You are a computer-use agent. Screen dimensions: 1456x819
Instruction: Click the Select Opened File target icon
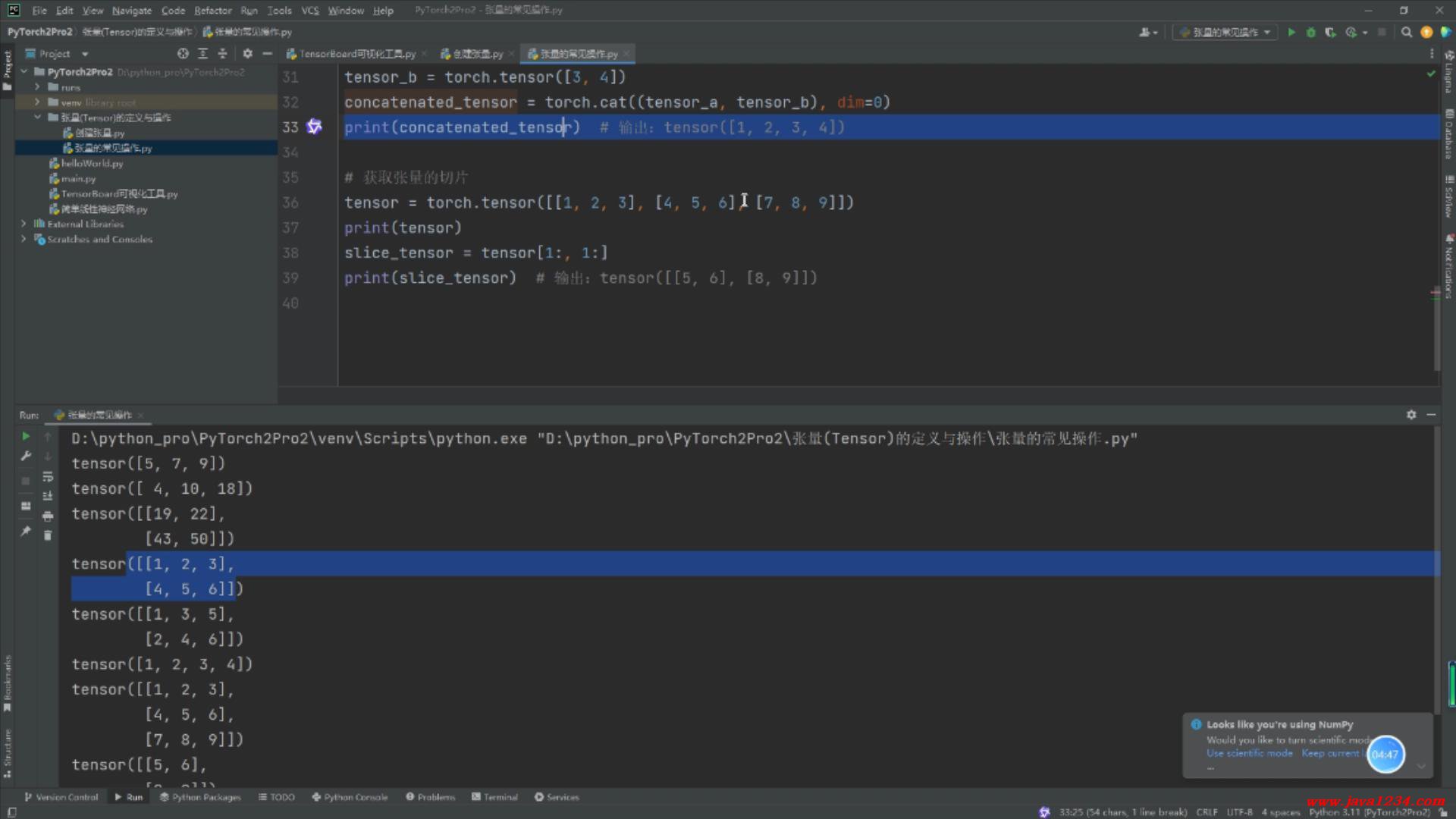(183, 54)
